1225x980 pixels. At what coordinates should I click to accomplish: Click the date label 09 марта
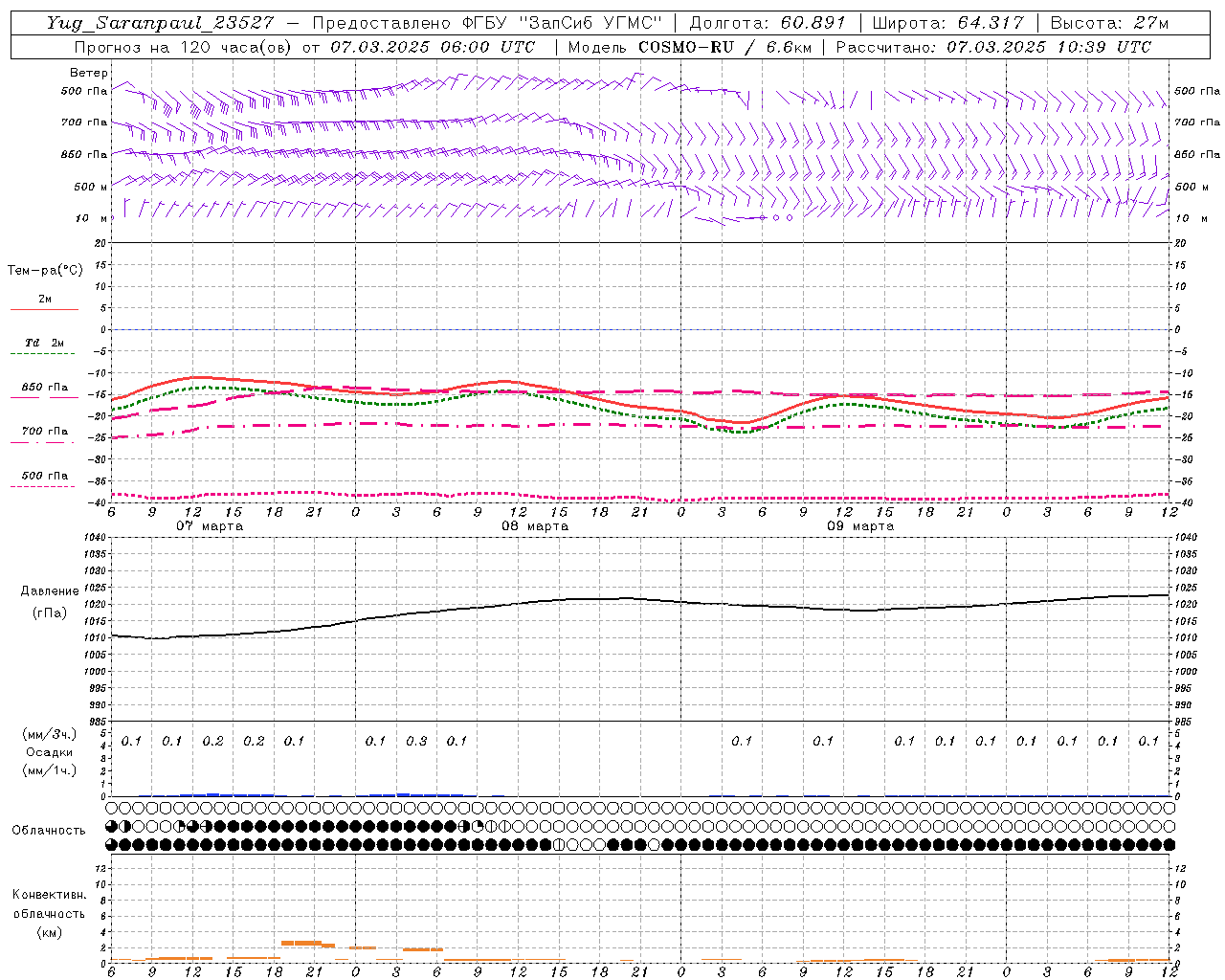(860, 526)
